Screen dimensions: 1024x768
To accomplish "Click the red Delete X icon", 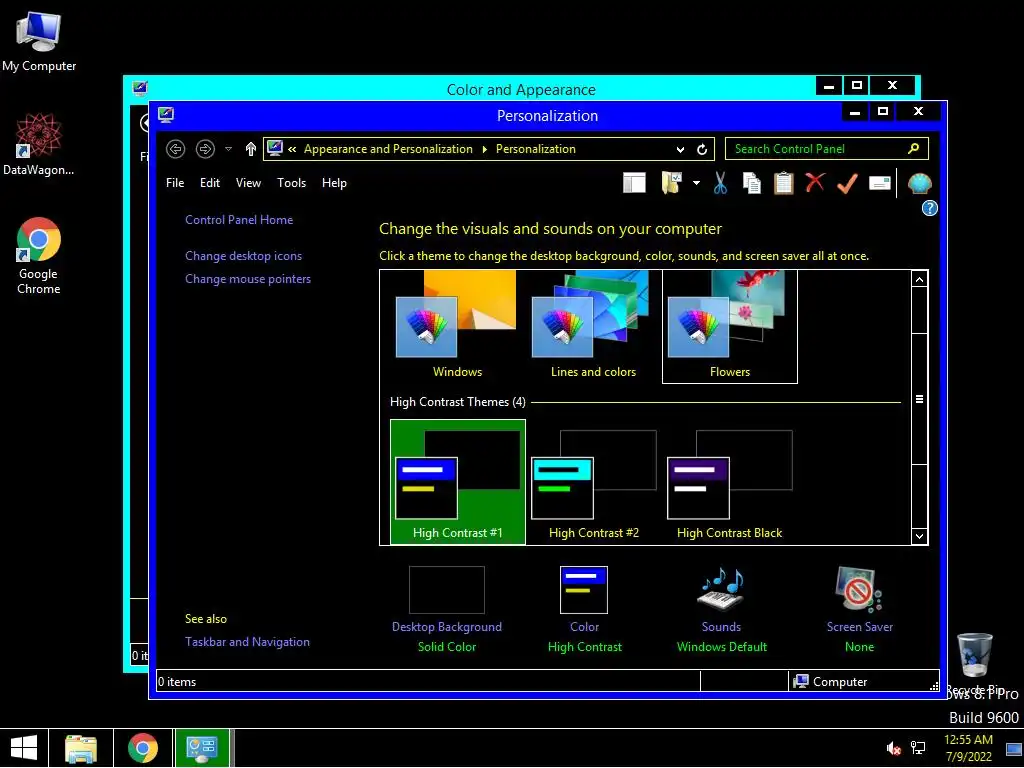I will (x=815, y=182).
